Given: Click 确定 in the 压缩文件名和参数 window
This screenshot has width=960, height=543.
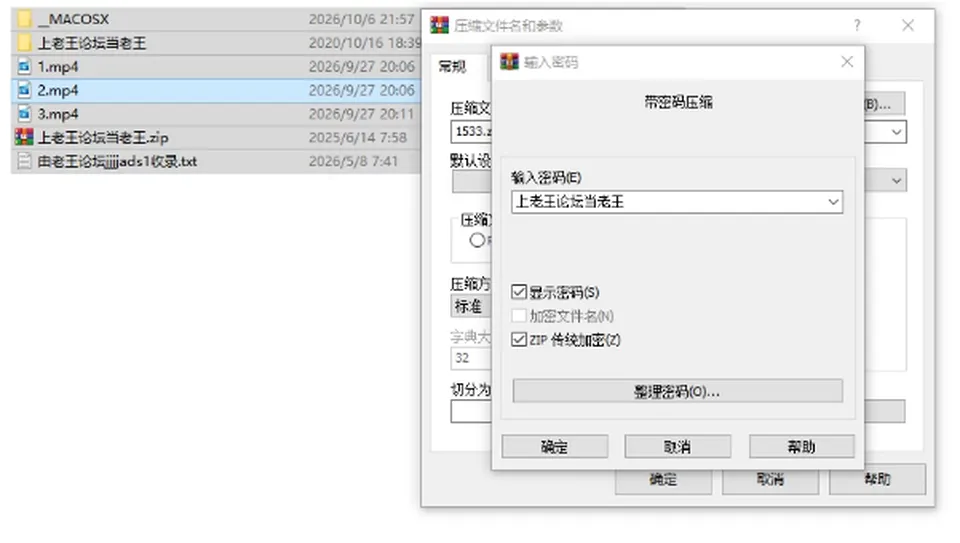Looking at the screenshot, I should (x=663, y=480).
